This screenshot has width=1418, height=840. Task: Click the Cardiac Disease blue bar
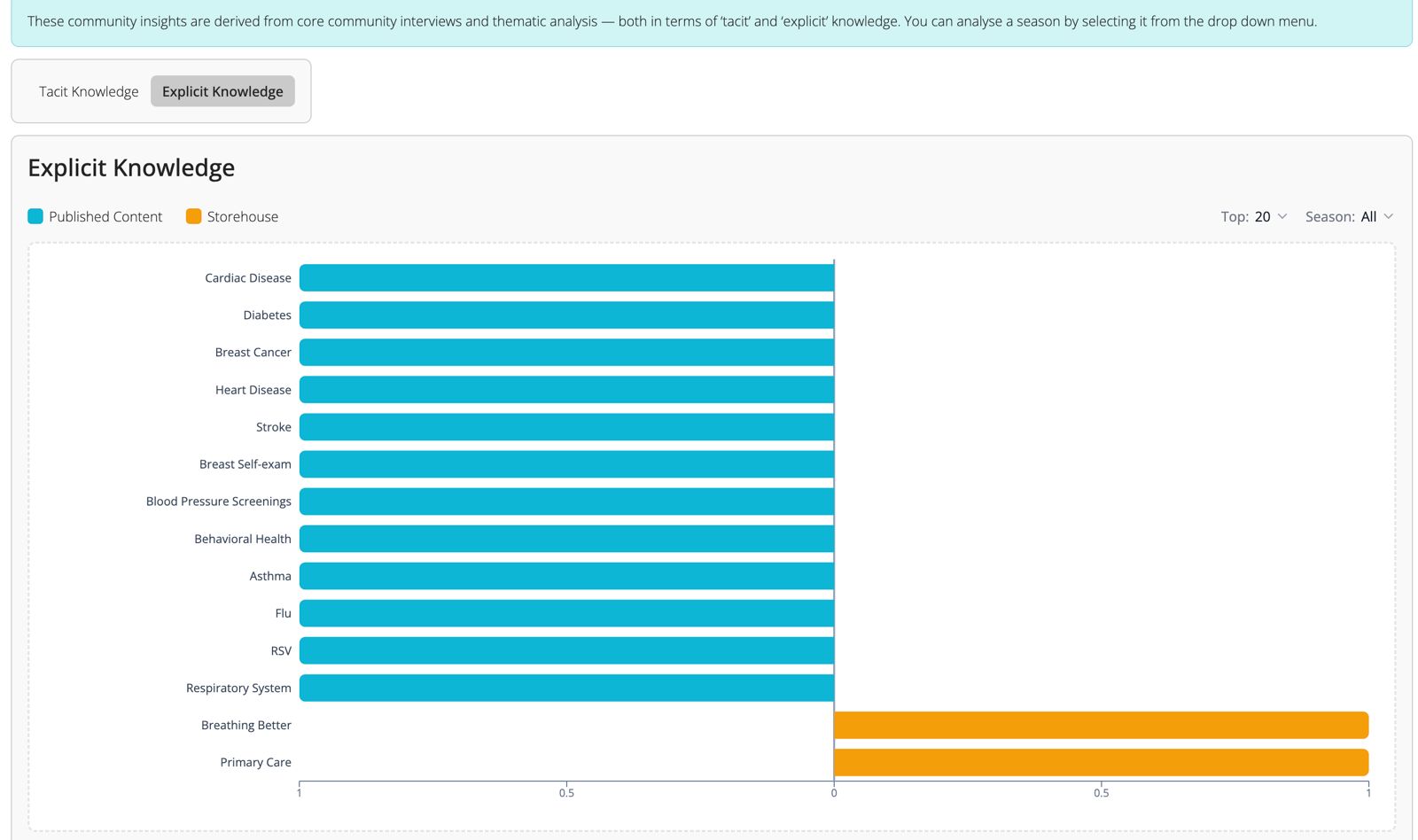point(566,277)
